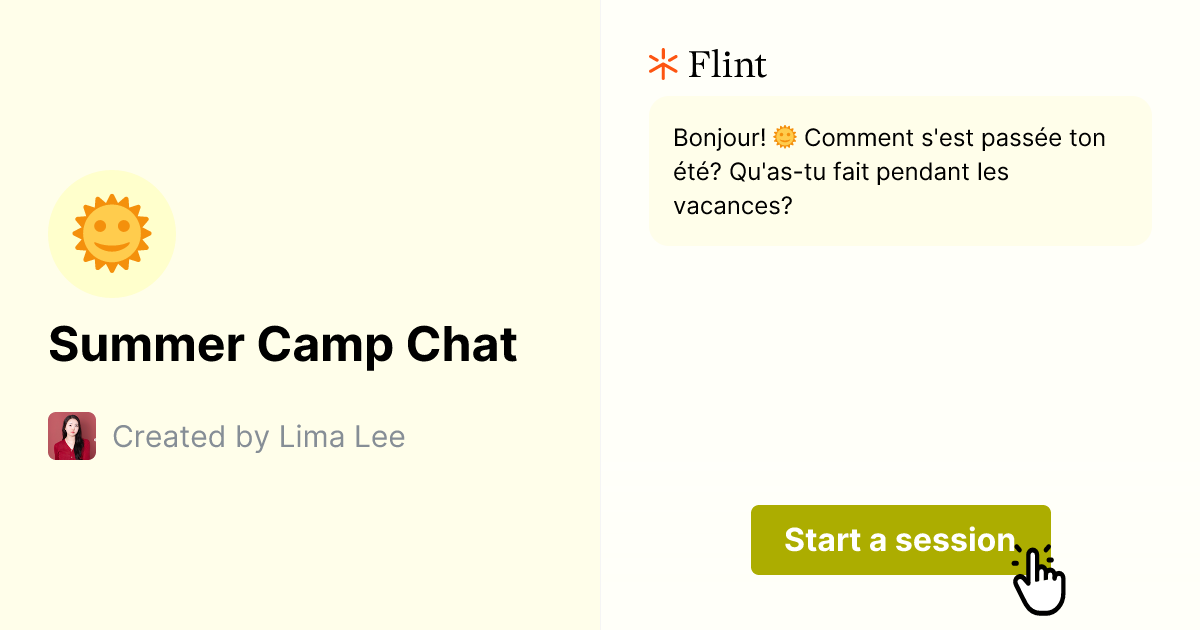Click the creator avatar thumbnail
This screenshot has width=1200, height=630.
coord(71,436)
